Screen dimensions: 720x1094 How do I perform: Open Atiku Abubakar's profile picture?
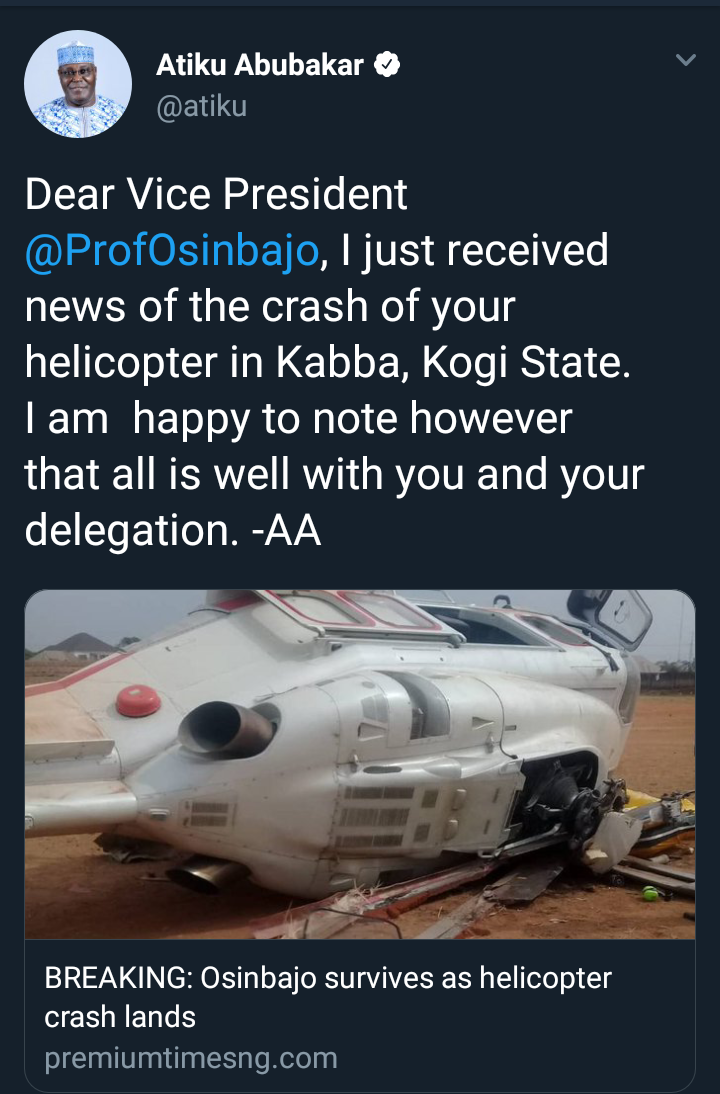tap(78, 84)
